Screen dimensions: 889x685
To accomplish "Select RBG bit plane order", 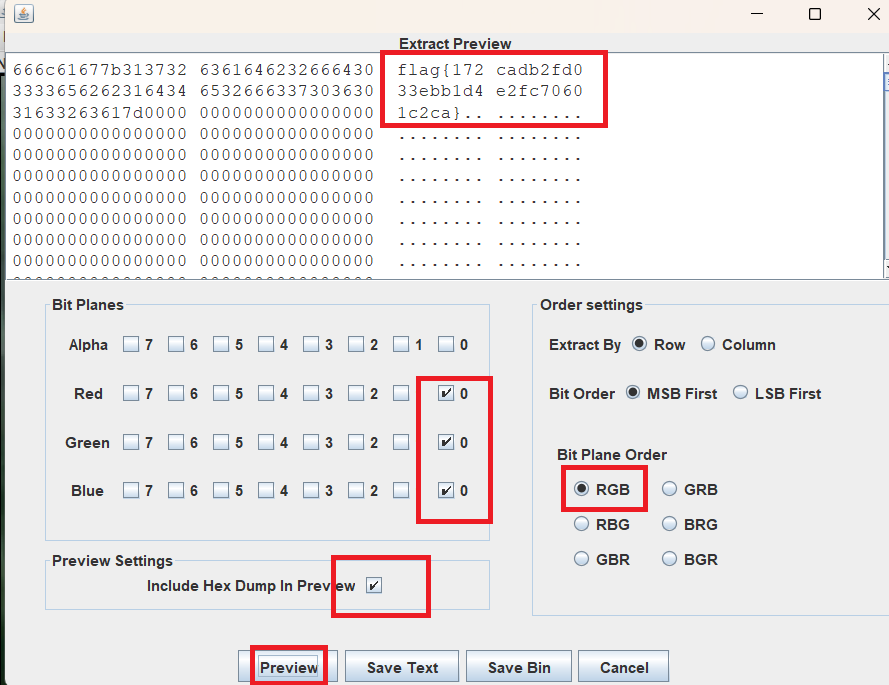I will coord(581,524).
